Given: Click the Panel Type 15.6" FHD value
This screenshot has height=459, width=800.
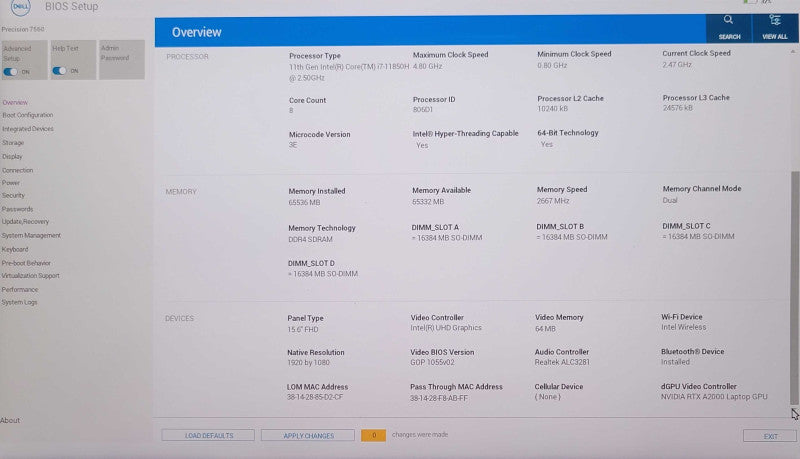Looking at the screenshot, I should [303, 329].
